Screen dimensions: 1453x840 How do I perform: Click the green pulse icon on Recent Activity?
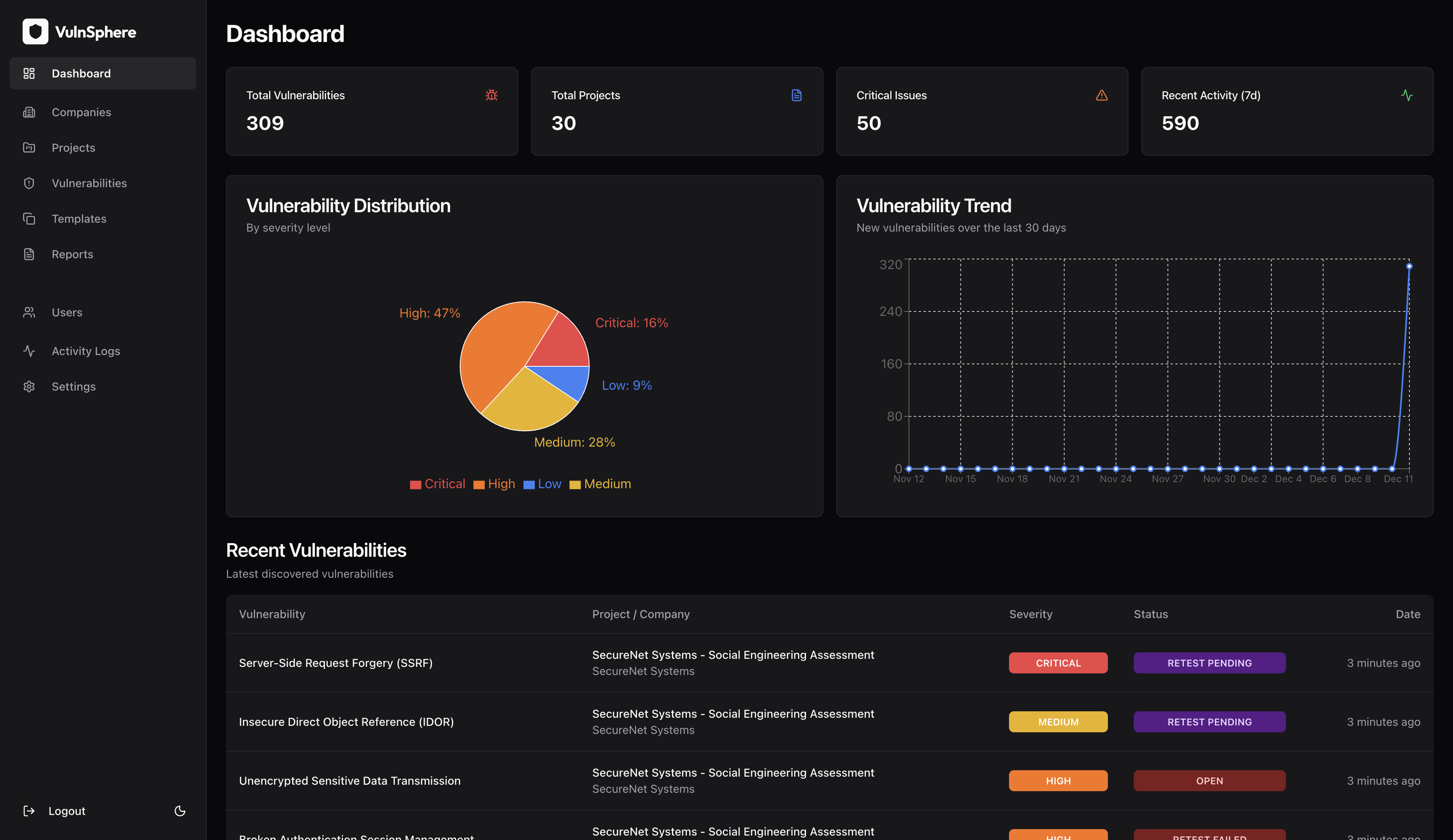pos(1406,95)
